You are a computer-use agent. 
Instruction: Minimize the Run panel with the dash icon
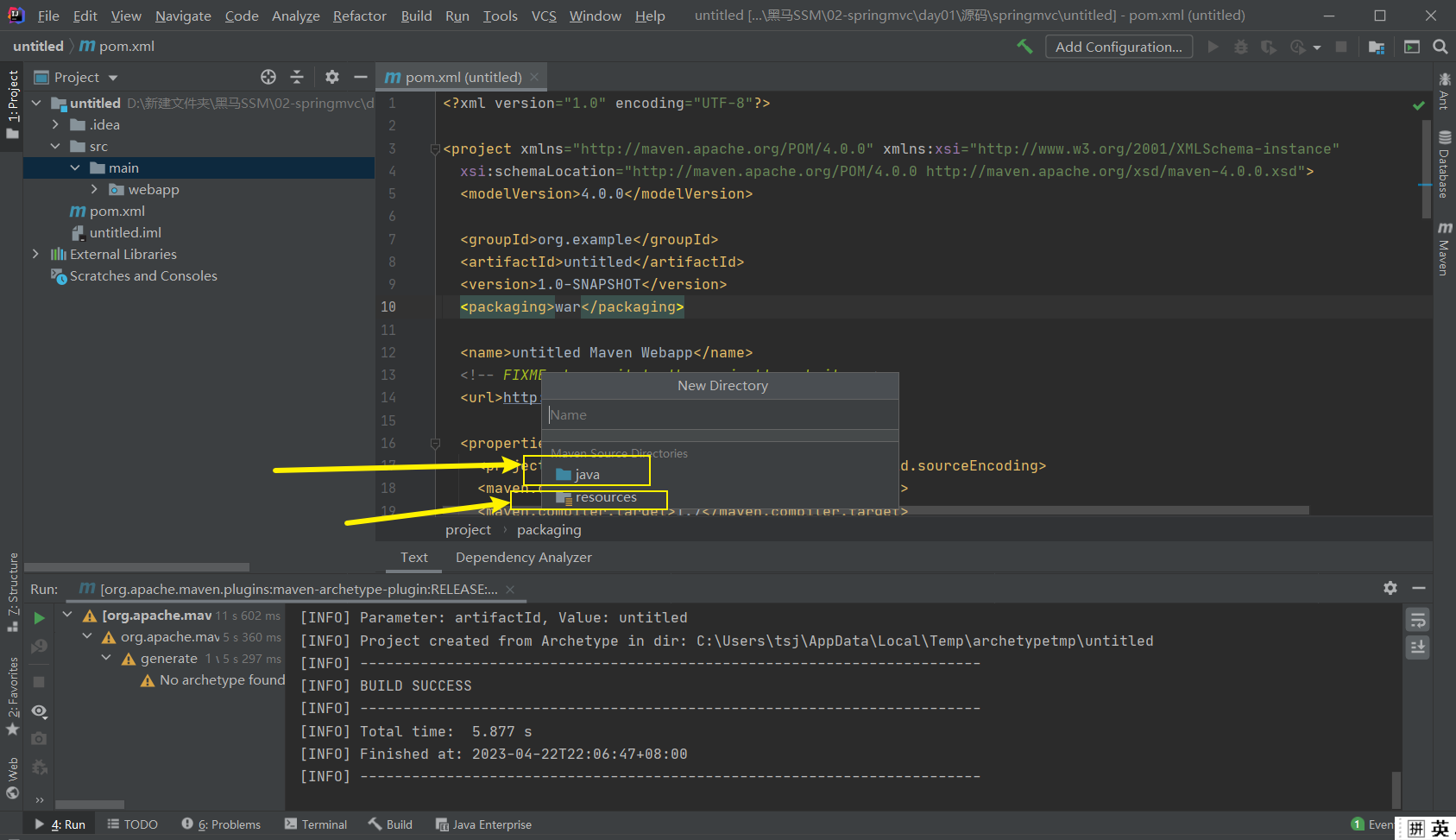coord(1419,588)
